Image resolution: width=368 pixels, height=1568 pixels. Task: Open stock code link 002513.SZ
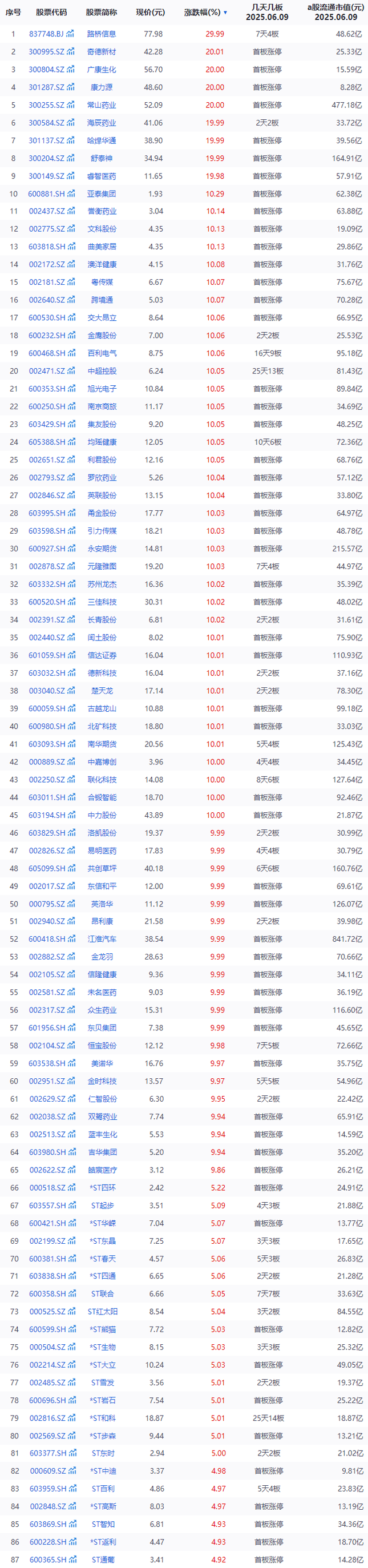(47, 1135)
